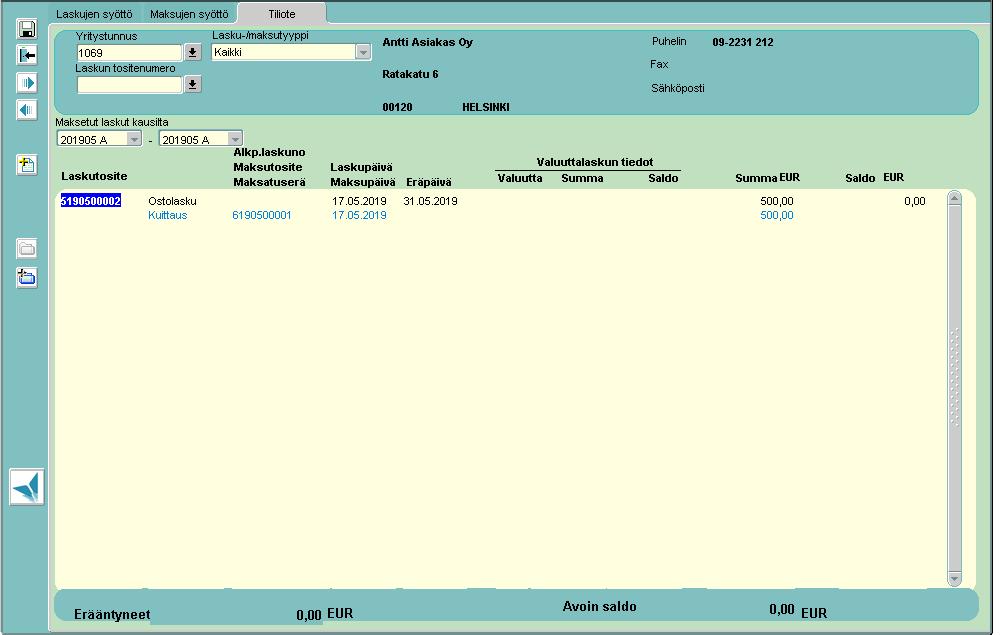Click the black invoice date 17.05.2019
The width and height of the screenshot is (1003, 635).
coord(359,201)
